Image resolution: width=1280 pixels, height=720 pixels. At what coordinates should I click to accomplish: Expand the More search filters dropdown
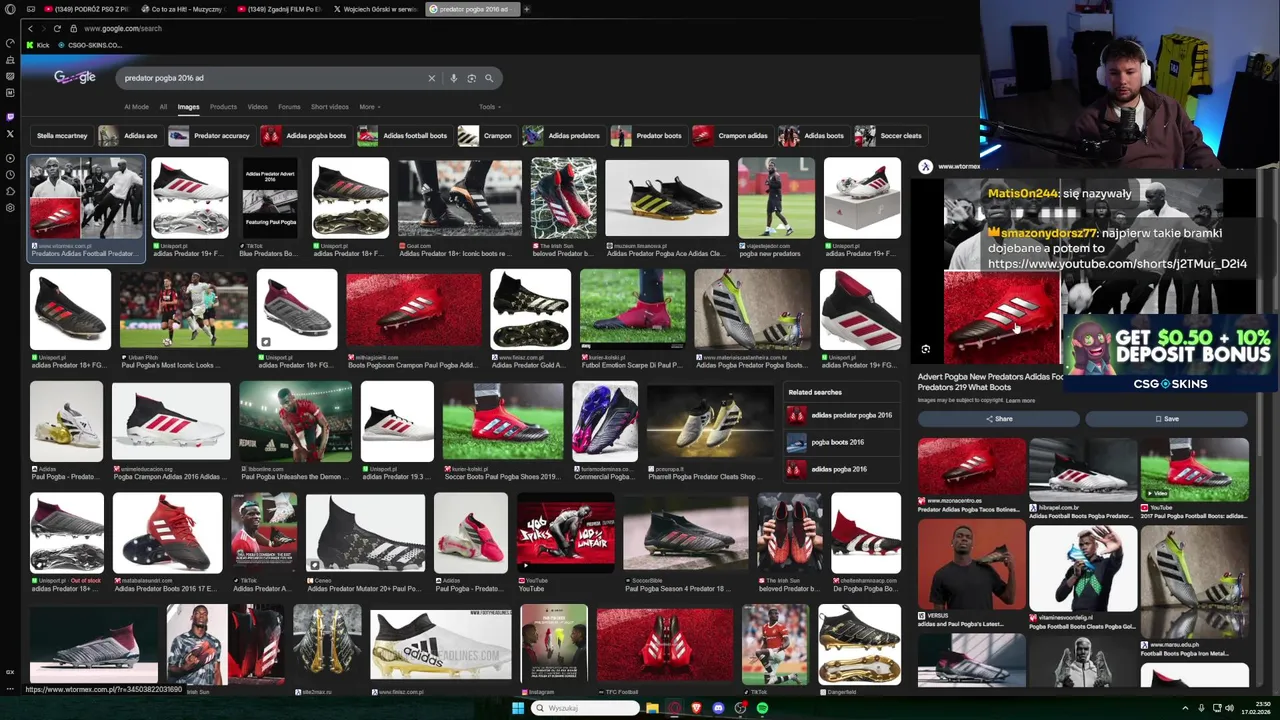[370, 107]
